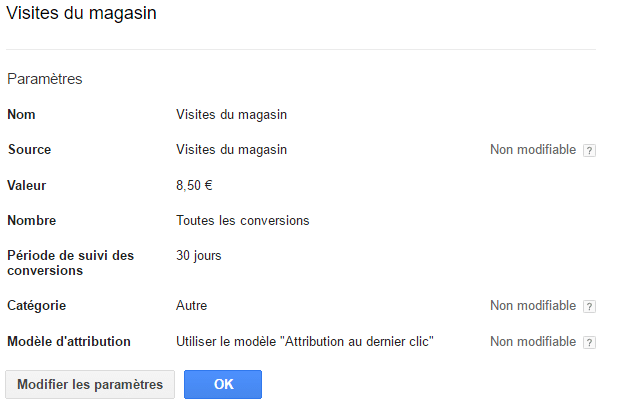
Task: Select the Paramètres section heading
Action: coord(45,79)
